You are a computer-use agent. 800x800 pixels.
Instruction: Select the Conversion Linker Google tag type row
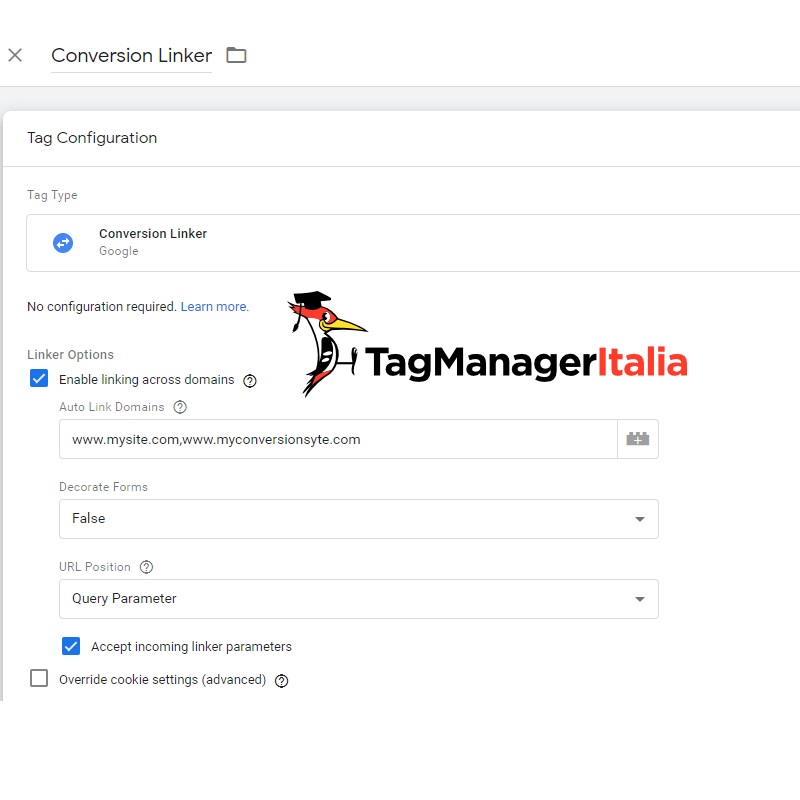413,243
